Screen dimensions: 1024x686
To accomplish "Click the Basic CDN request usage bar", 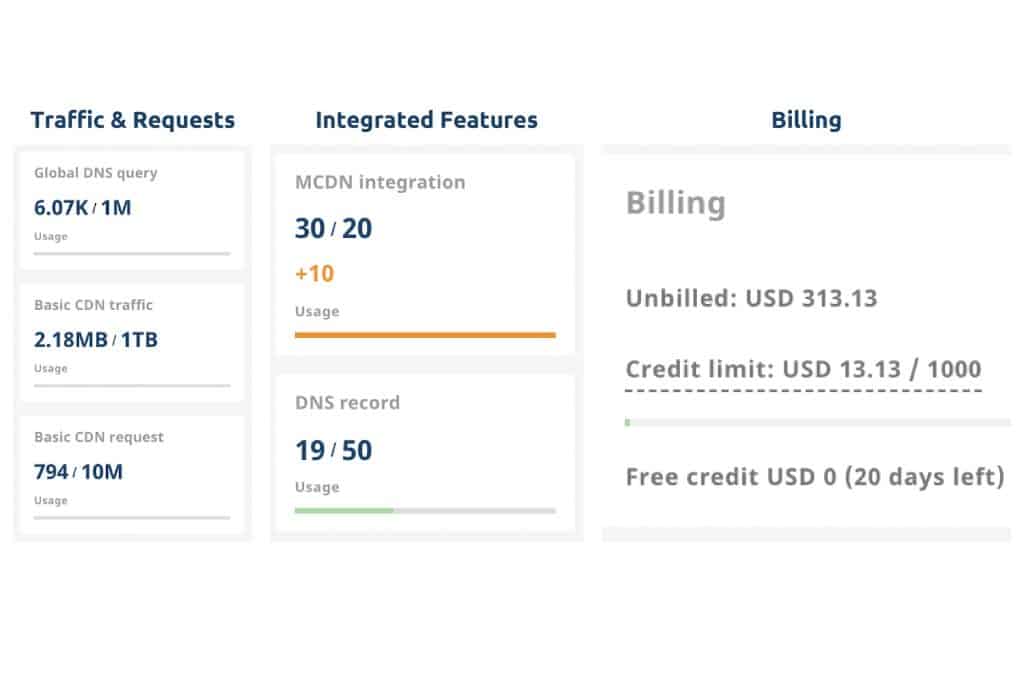I will [131, 517].
